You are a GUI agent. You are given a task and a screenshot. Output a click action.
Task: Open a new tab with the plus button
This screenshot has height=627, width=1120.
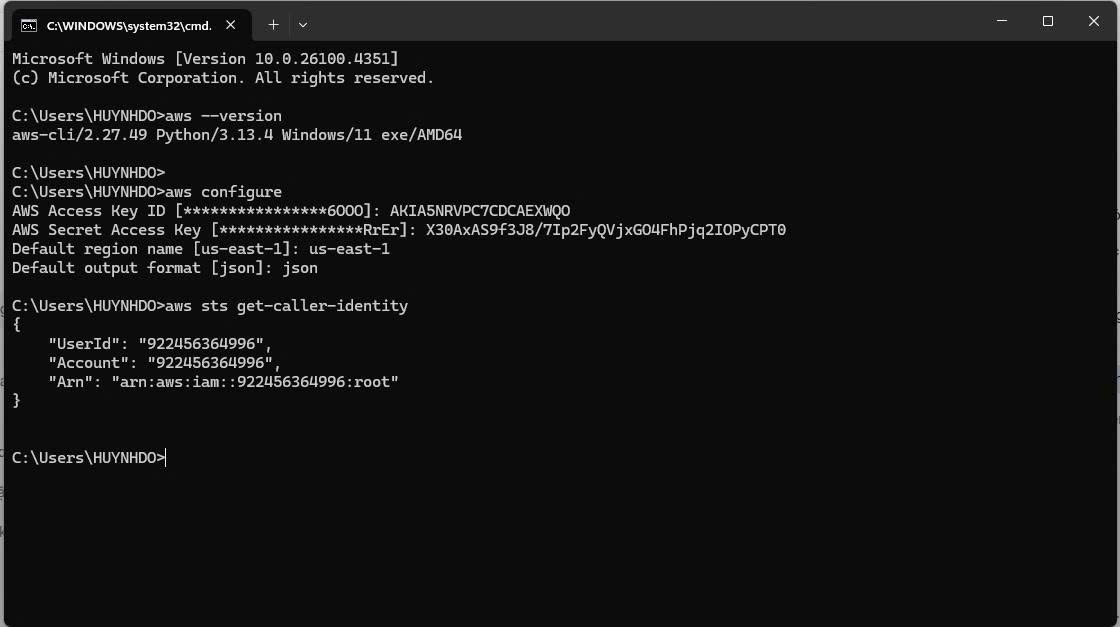(x=273, y=25)
